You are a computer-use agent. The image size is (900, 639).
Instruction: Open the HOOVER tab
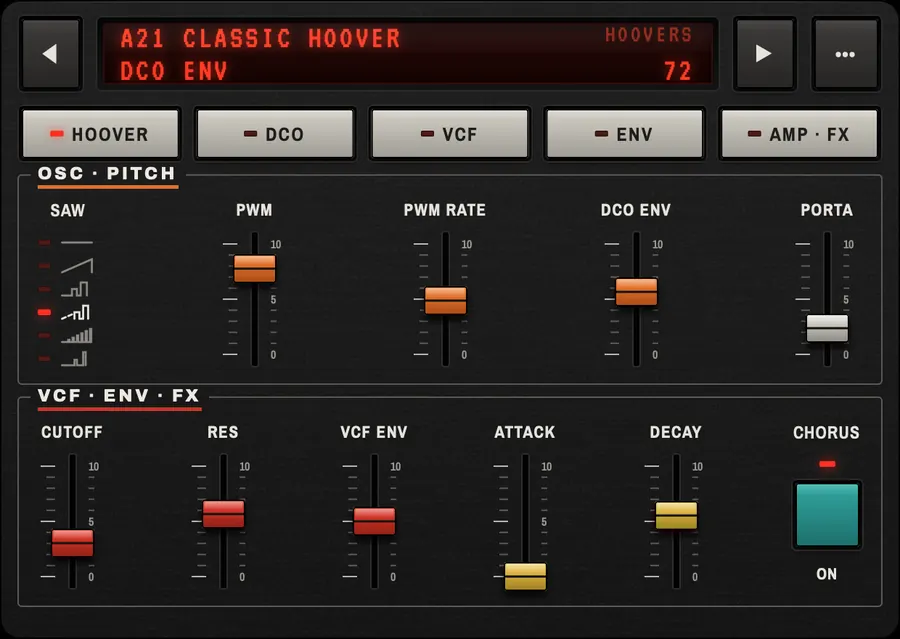point(101,134)
